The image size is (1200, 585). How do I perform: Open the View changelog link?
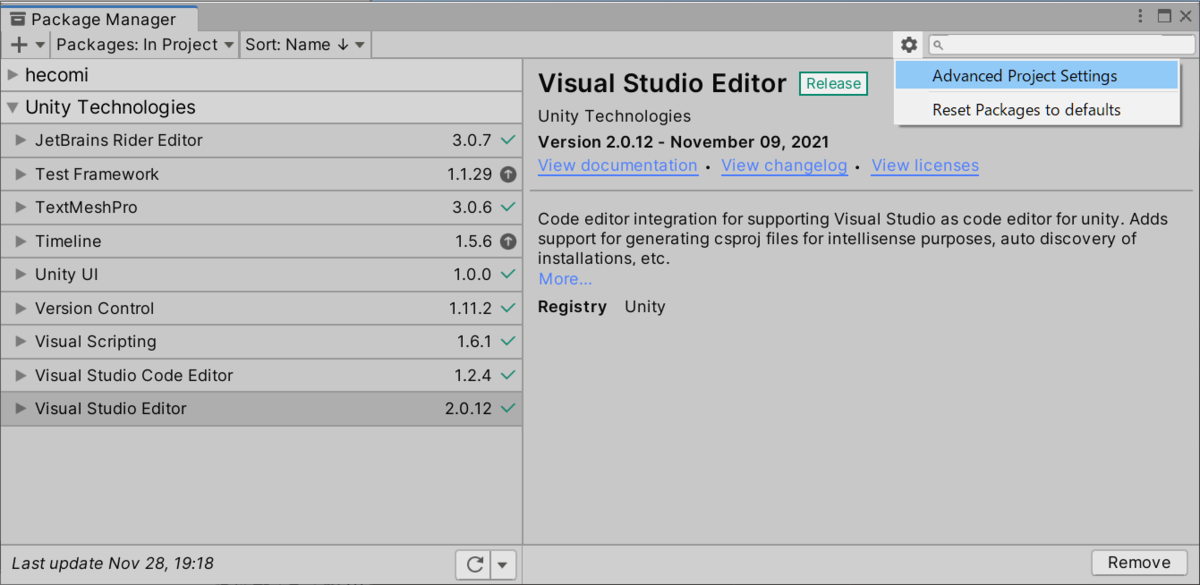(784, 166)
